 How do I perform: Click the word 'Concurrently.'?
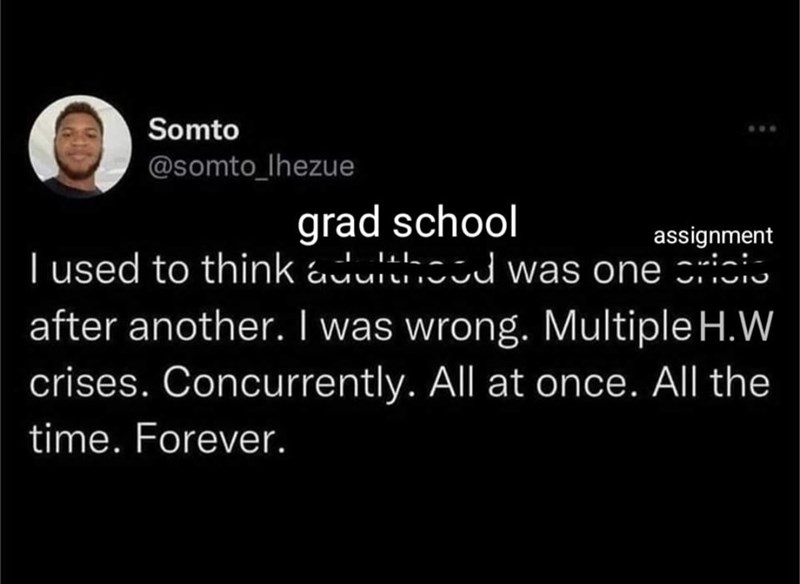point(272,383)
